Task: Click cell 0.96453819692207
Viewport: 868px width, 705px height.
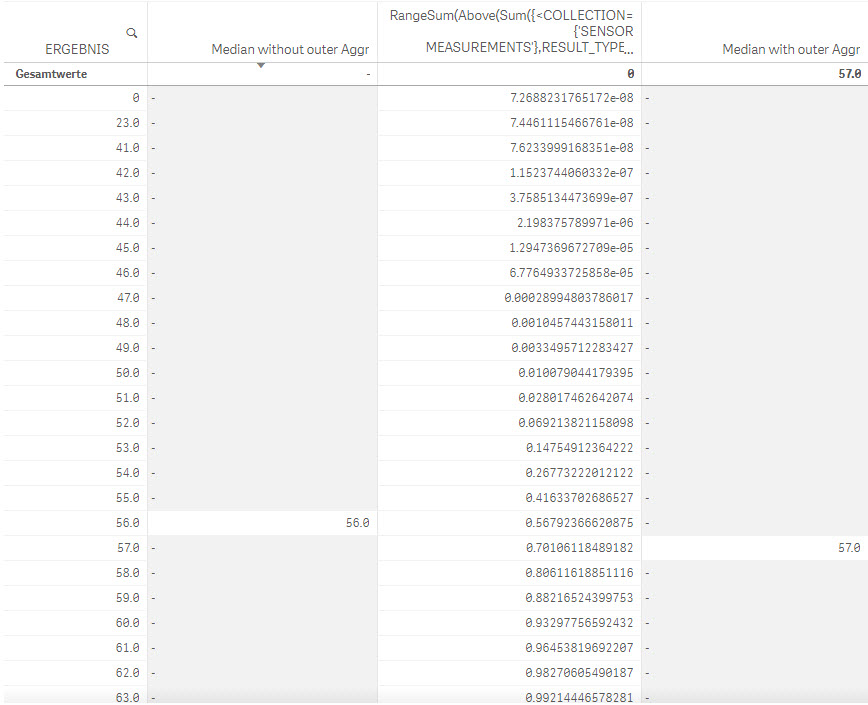Action: click(x=580, y=648)
